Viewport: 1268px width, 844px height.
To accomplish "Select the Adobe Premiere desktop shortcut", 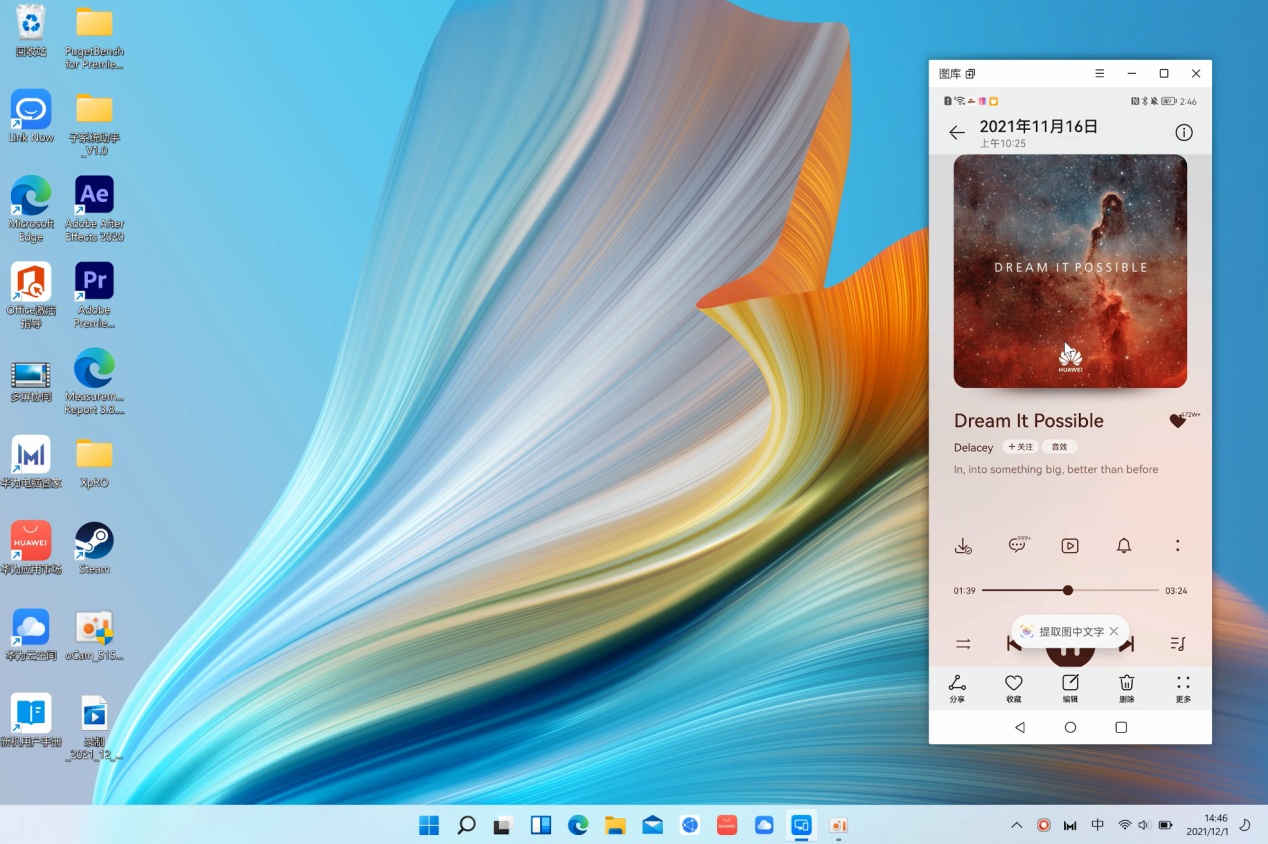I will point(94,296).
